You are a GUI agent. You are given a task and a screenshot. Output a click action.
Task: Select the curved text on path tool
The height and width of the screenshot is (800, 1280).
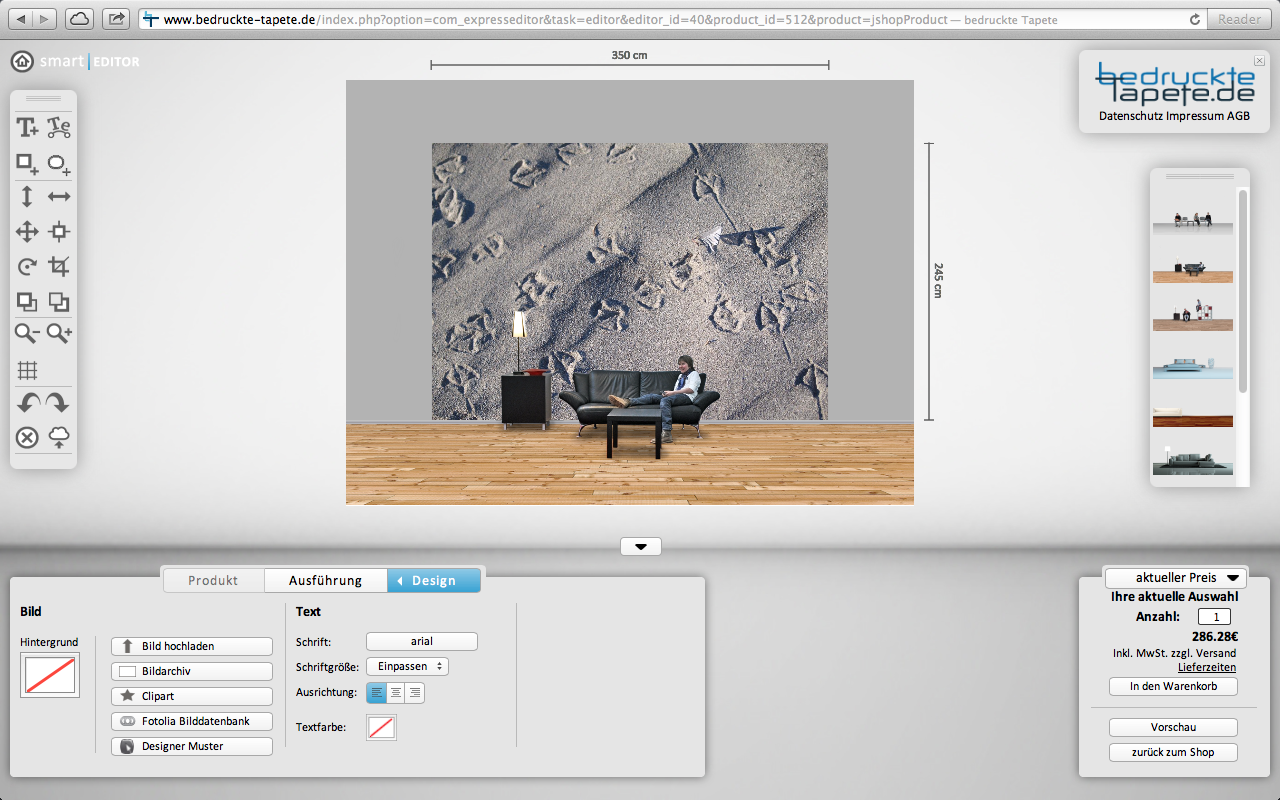pos(59,128)
